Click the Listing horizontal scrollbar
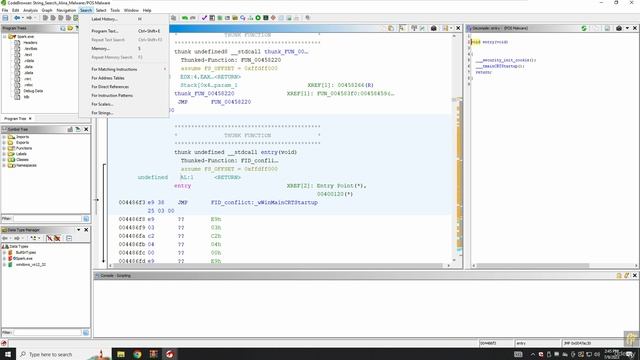Image resolution: width=640 pixels, height=360 pixels. 278,266
